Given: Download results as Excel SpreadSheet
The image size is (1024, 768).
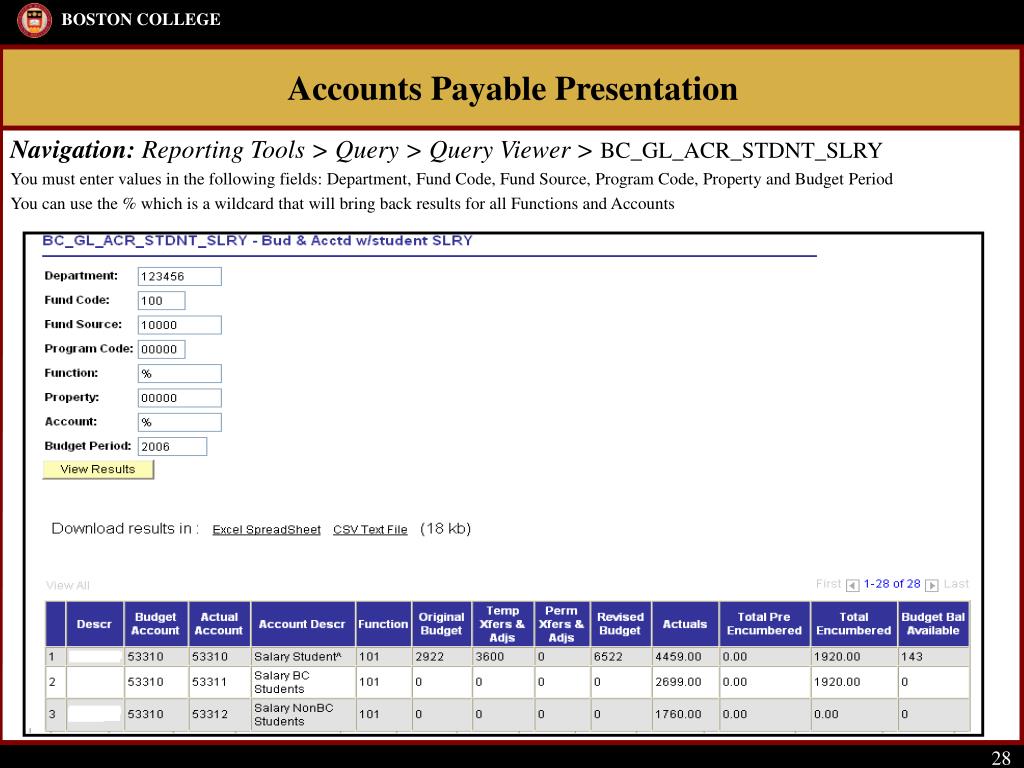Looking at the screenshot, I should [266, 530].
